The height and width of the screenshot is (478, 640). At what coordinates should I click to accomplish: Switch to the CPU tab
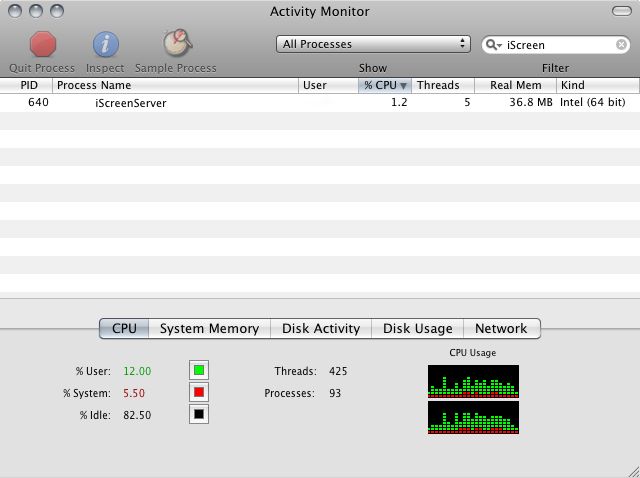(x=124, y=329)
